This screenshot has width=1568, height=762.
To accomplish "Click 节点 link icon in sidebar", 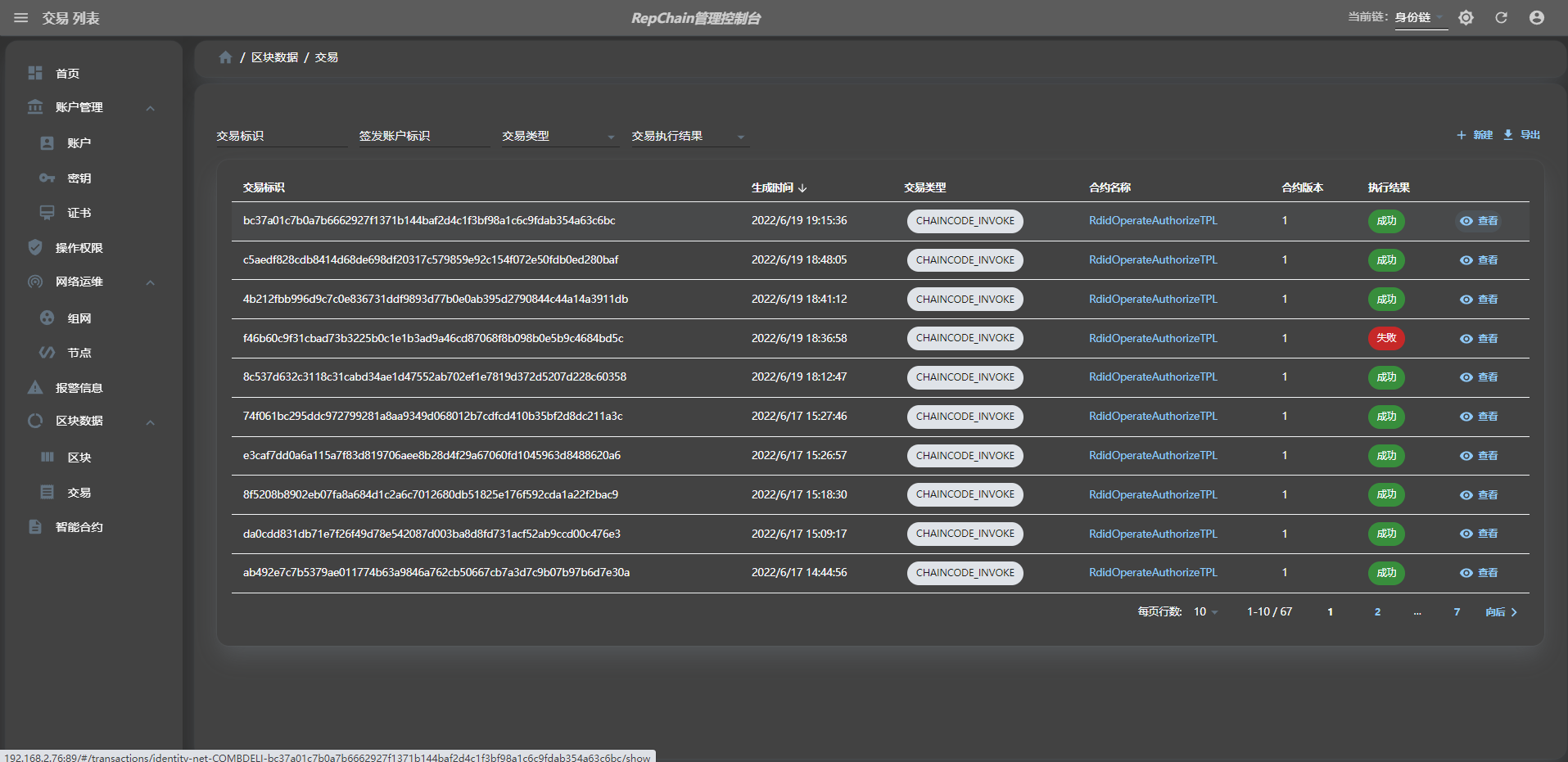I will (47, 353).
